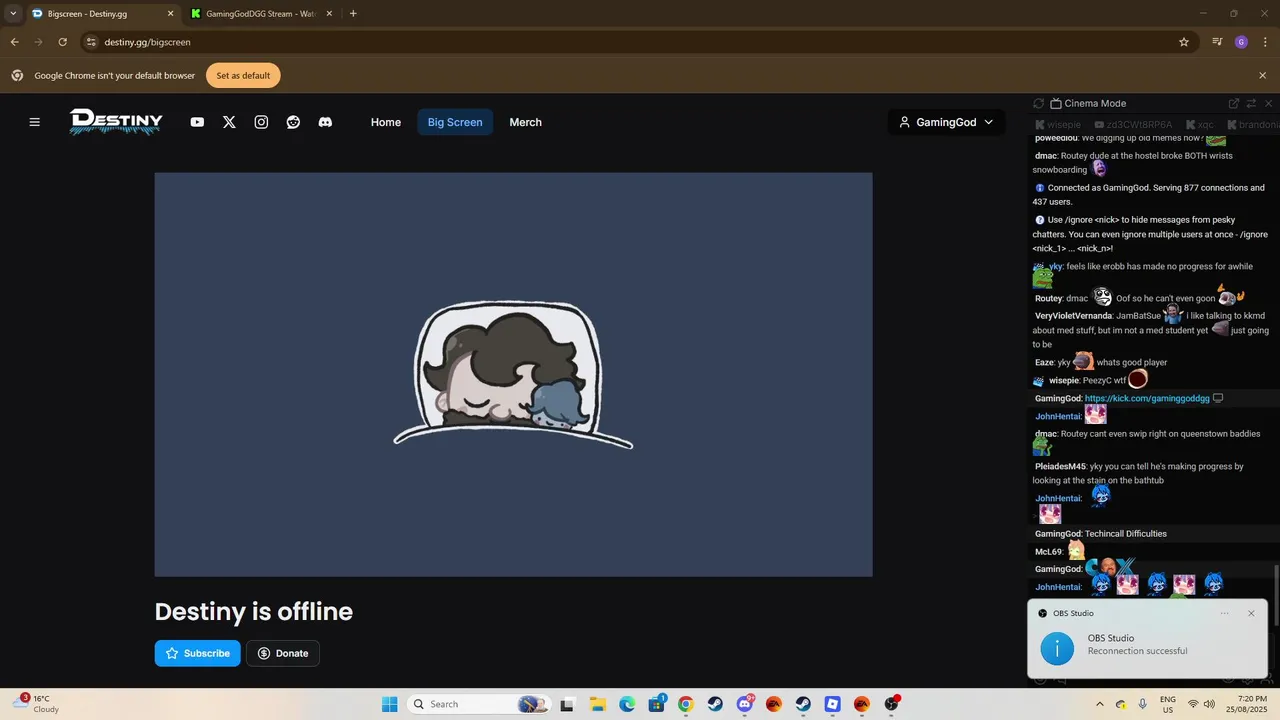The image size is (1280, 720).
Task: Expand the GamingGod account dropdown
Action: (946, 122)
